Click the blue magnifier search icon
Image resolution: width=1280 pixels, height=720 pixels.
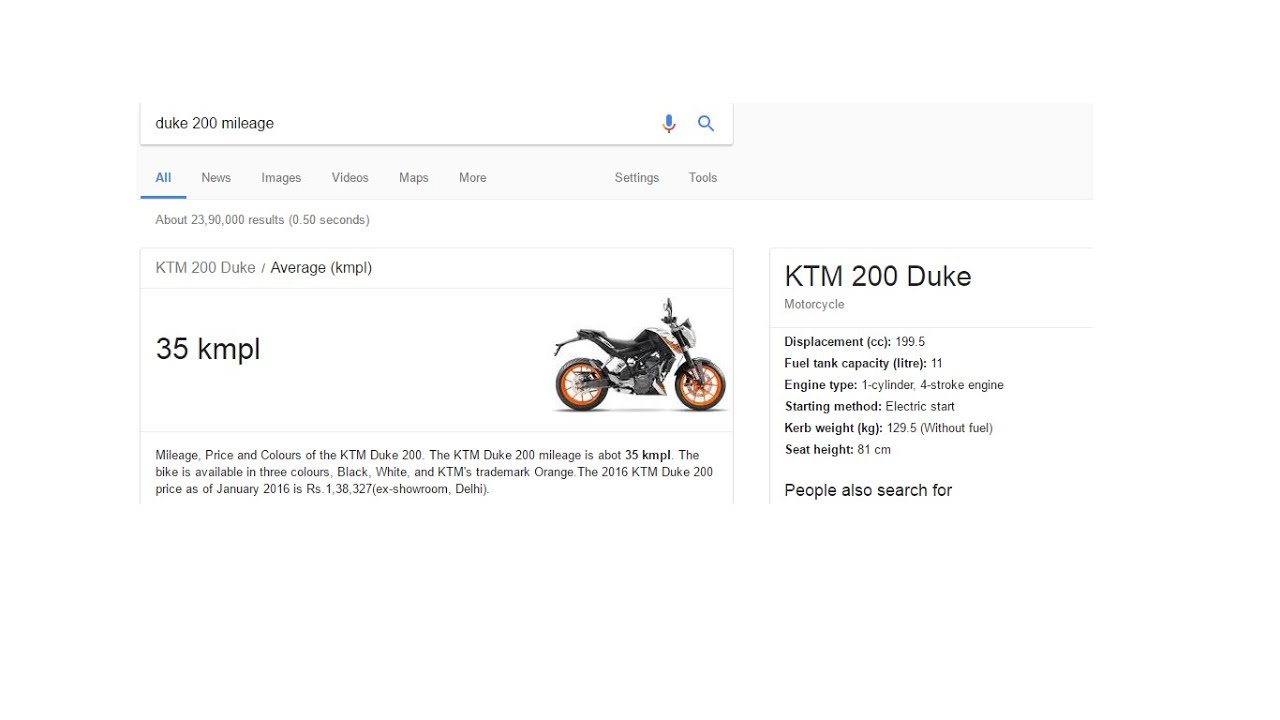click(706, 123)
